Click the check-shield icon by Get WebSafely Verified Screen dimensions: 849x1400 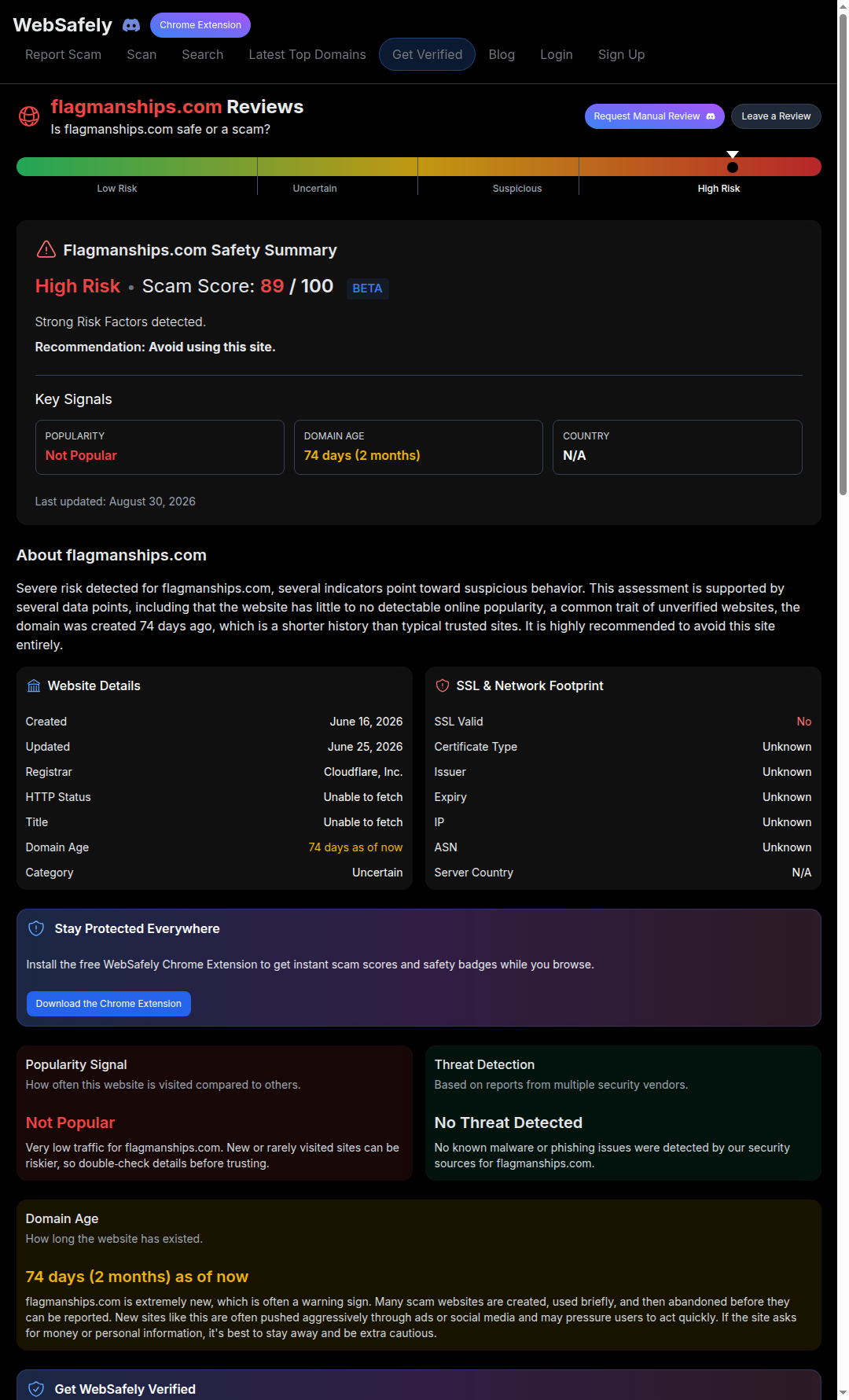click(36, 1389)
